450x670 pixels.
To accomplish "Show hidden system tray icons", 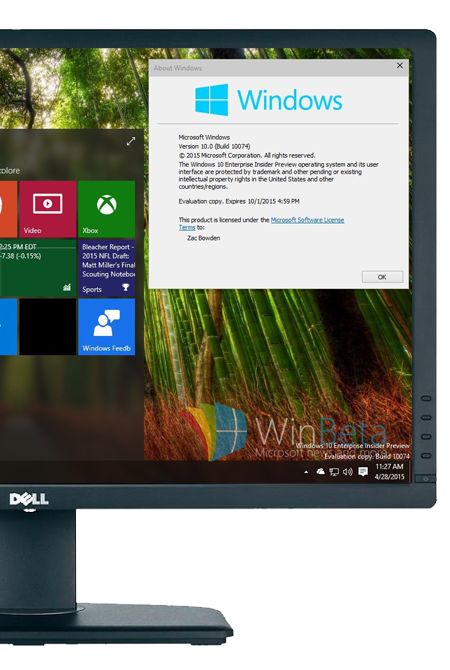I will click(306, 472).
